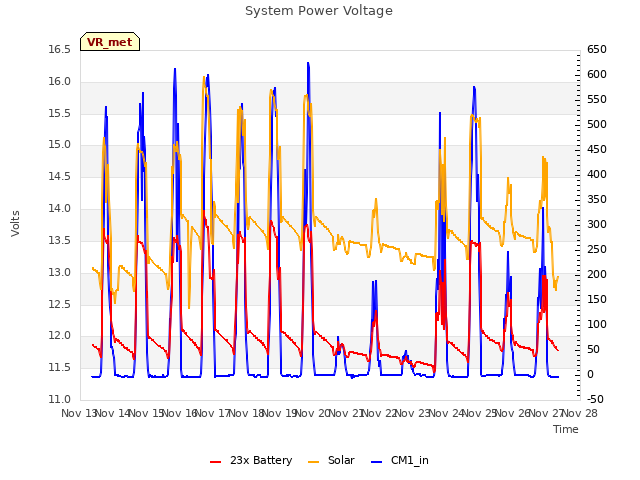Click the 14.5 left axis tick label
This screenshot has width=640, height=480.
pos(60,176)
